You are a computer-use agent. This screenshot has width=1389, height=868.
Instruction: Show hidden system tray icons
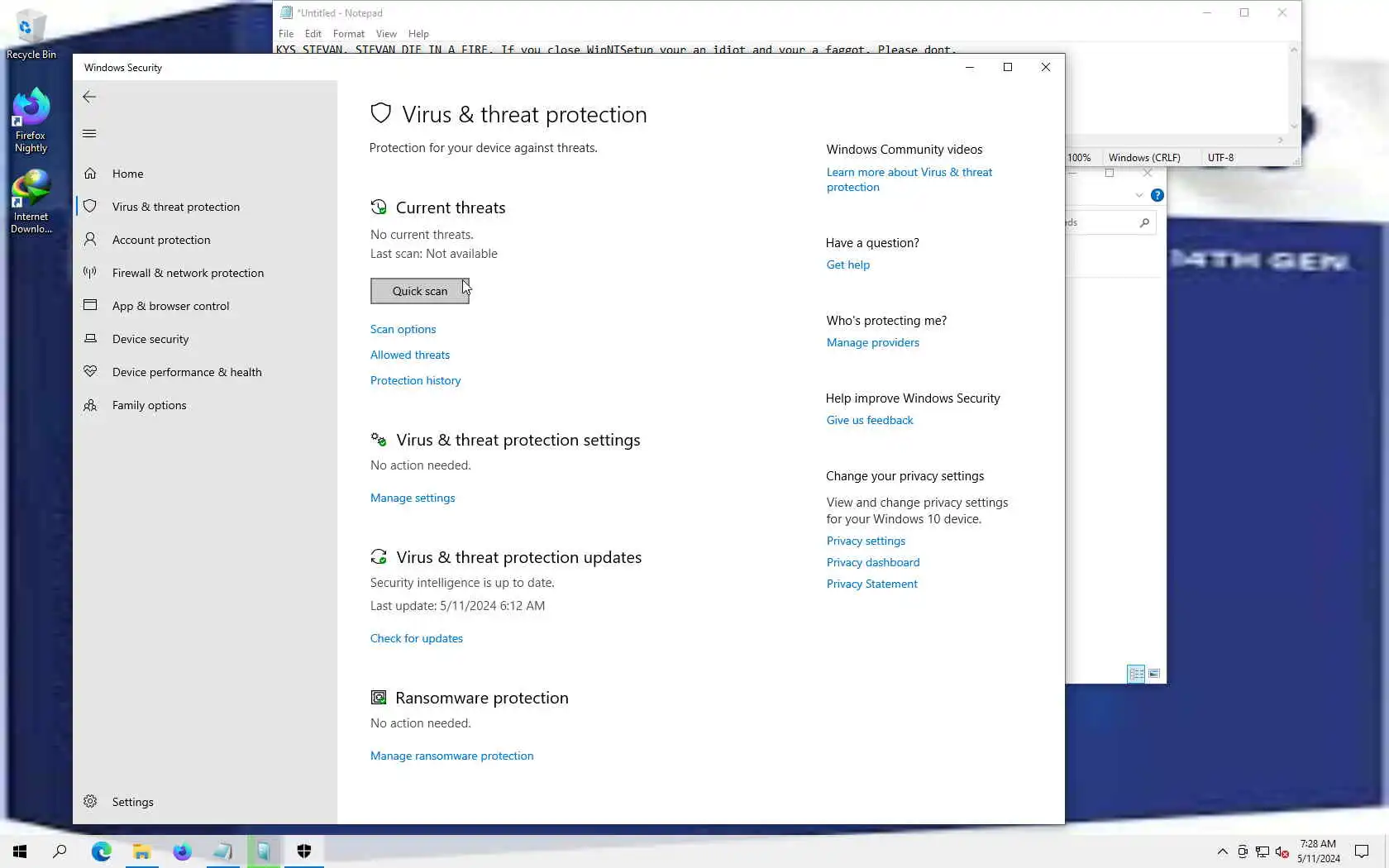(x=1222, y=851)
